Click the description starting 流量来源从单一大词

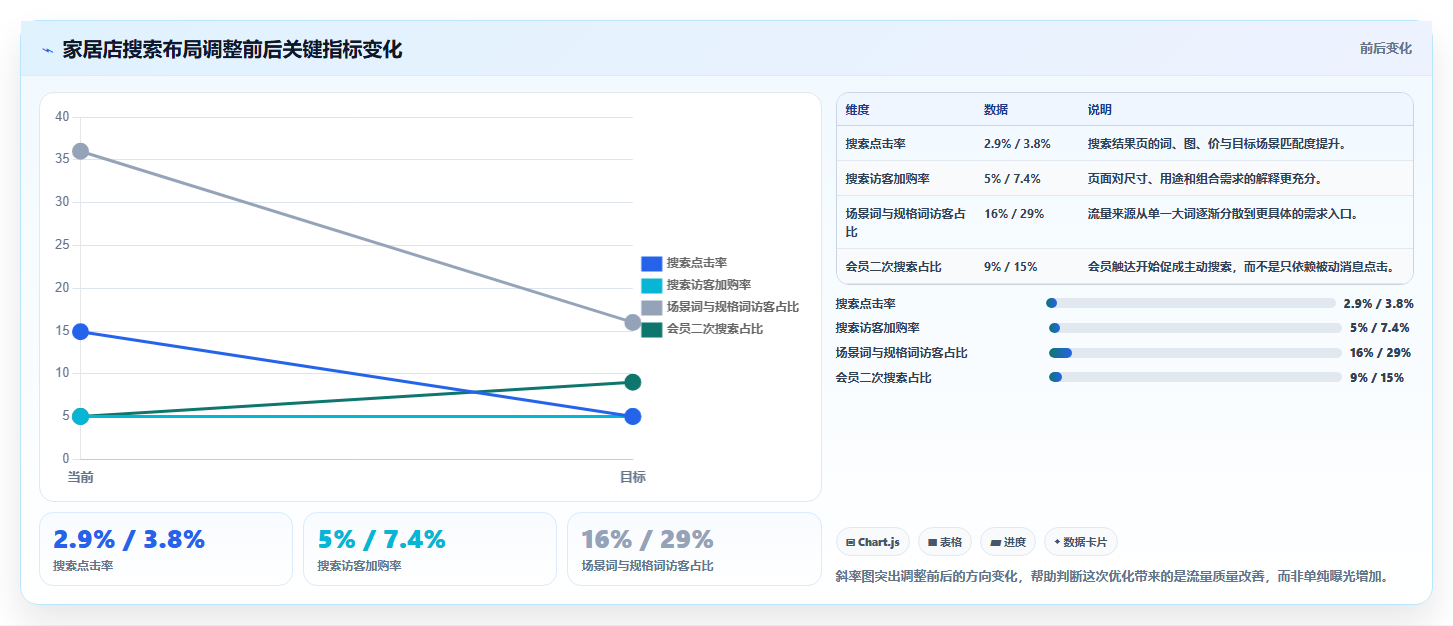point(1223,214)
